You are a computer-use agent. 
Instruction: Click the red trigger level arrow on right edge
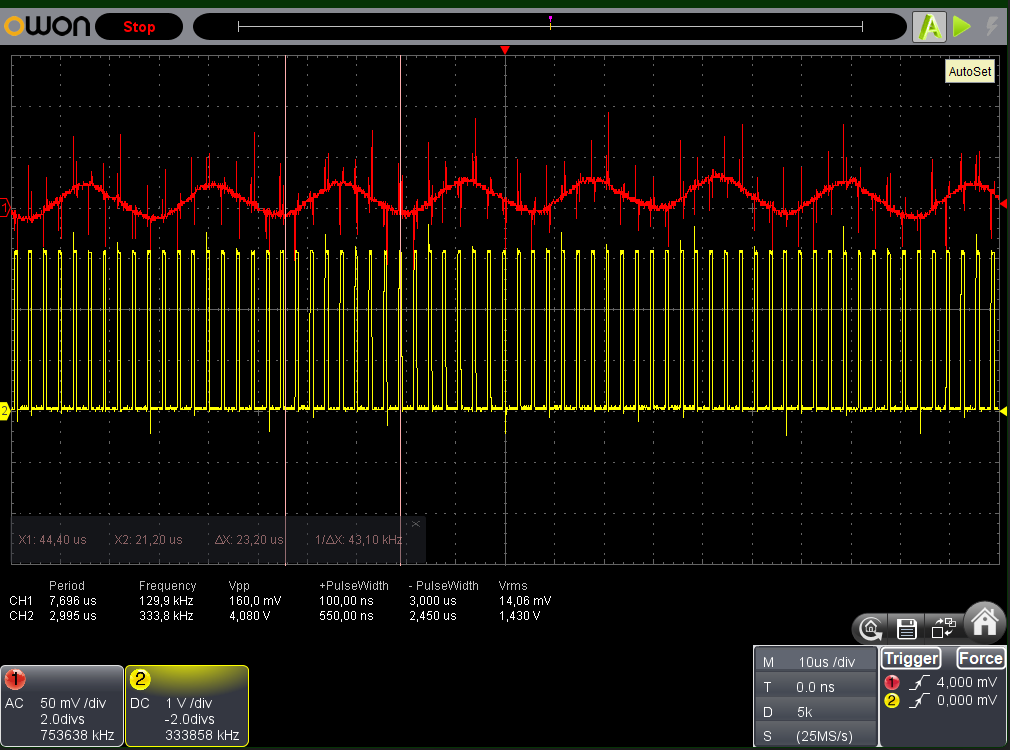click(x=1003, y=204)
